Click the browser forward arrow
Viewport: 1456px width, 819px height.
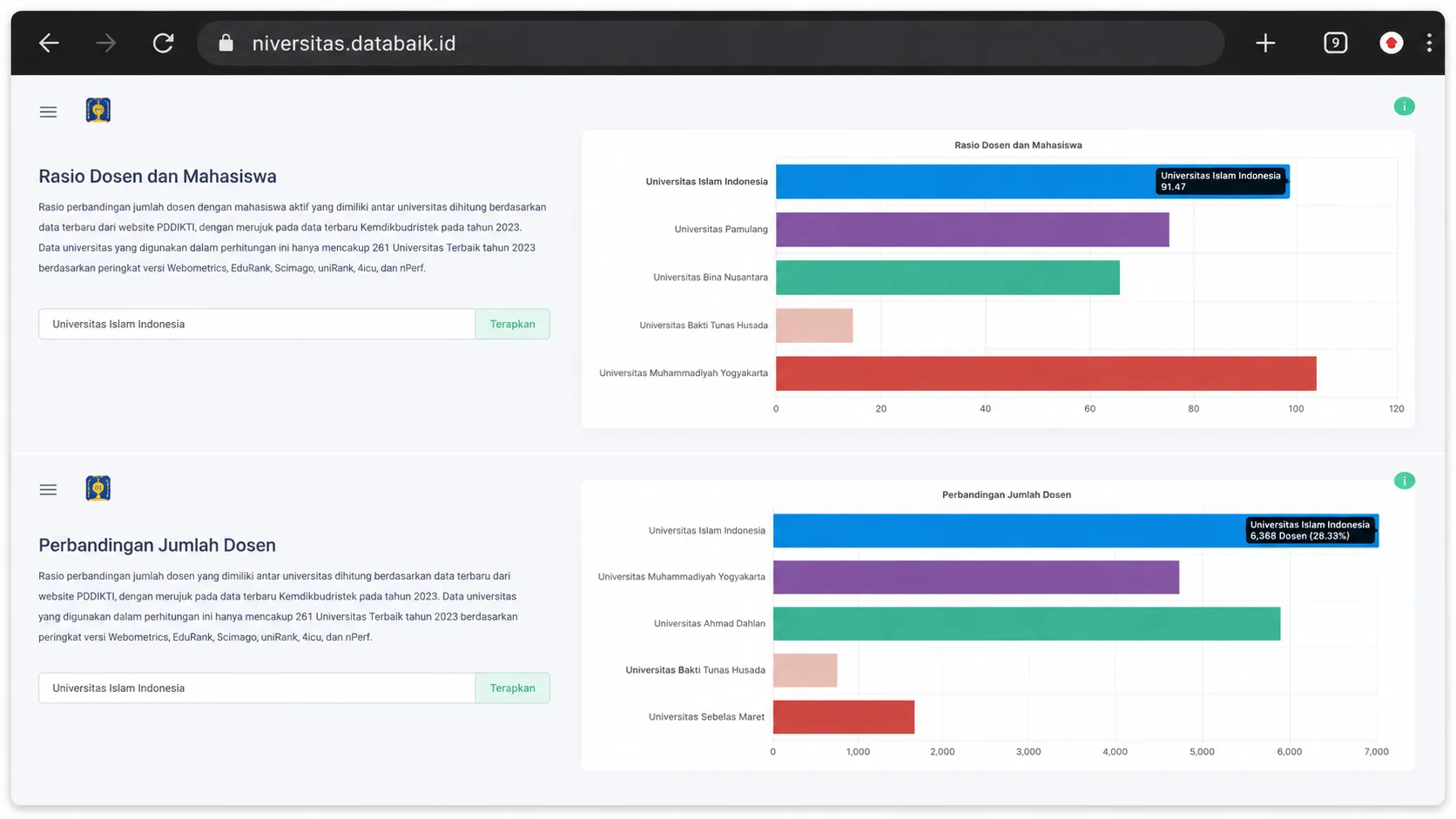click(105, 43)
